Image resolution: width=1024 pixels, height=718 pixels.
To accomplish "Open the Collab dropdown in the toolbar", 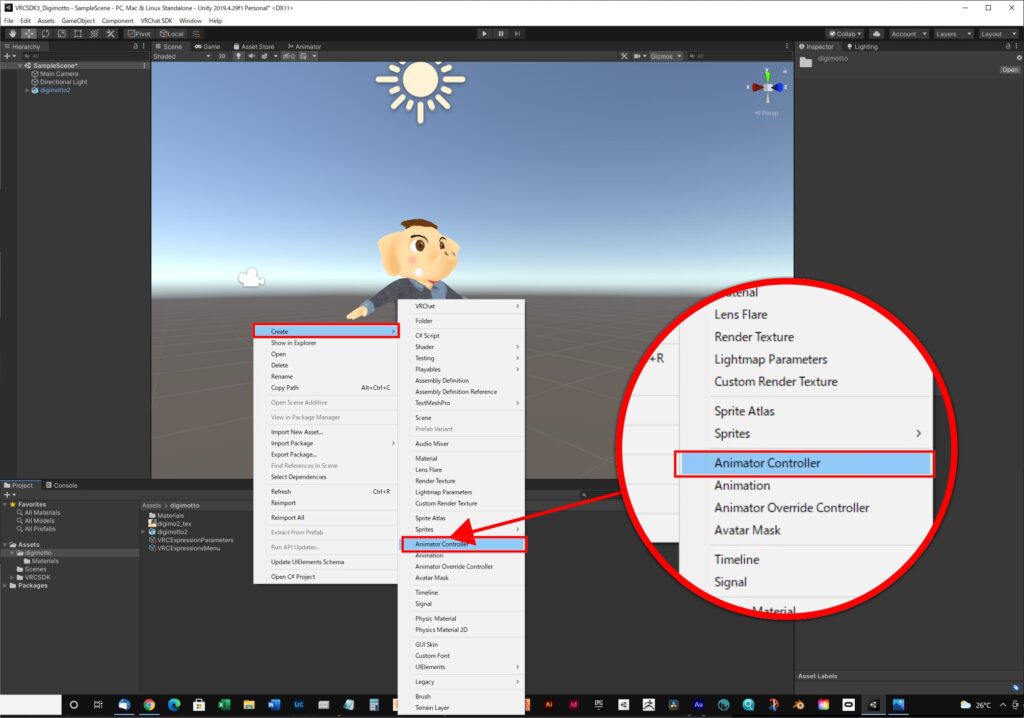I will tap(845, 33).
